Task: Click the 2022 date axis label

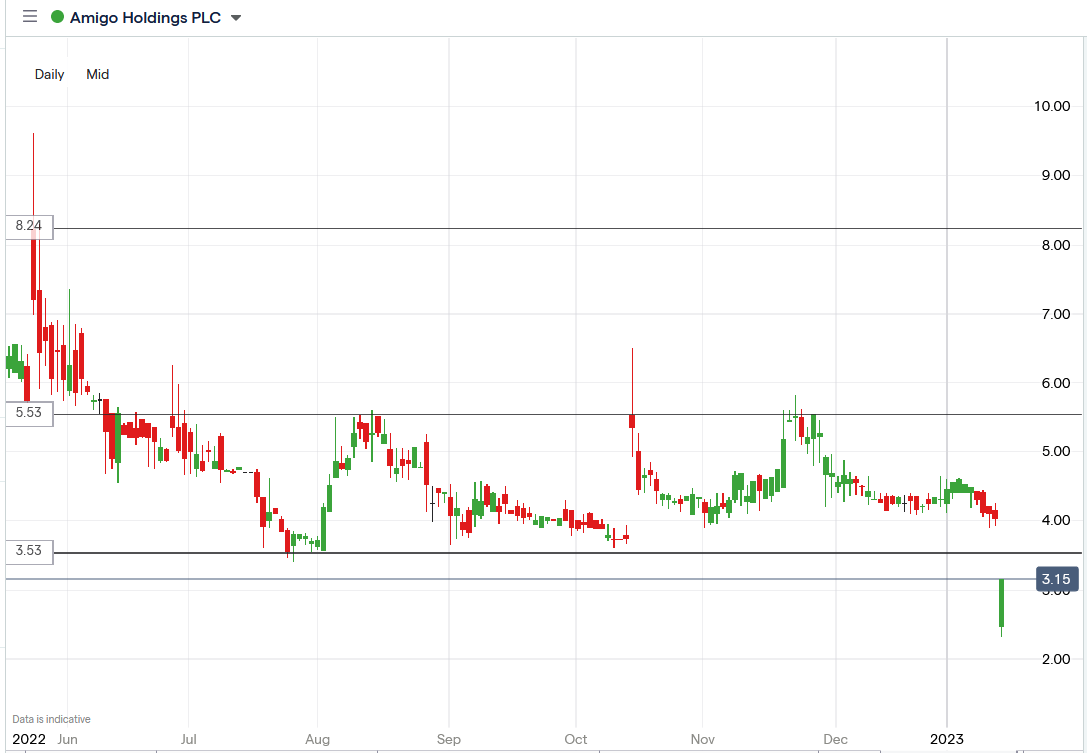Action: pyautogui.click(x=29, y=739)
